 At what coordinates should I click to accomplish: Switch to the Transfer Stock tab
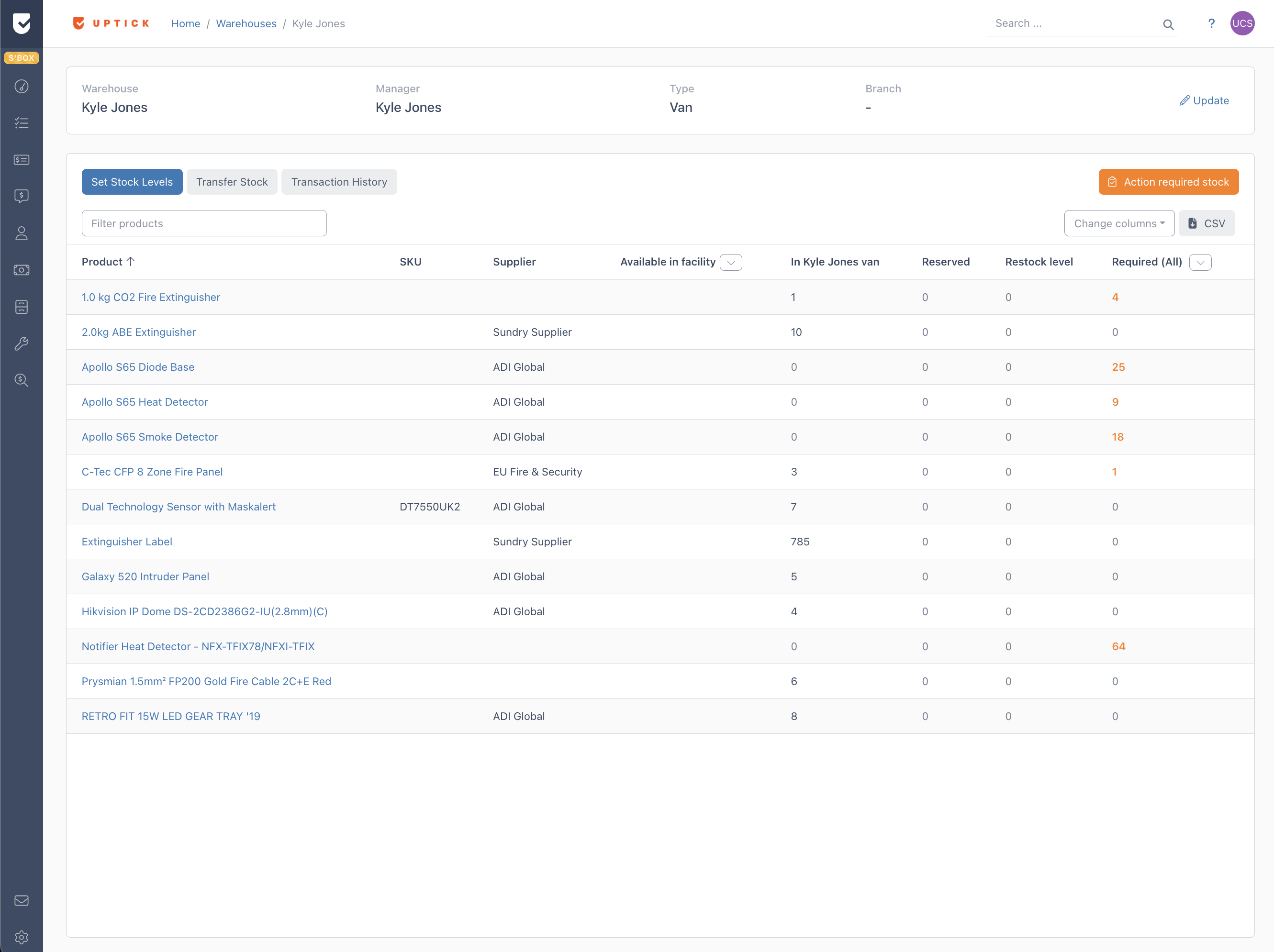pos(232,182)
